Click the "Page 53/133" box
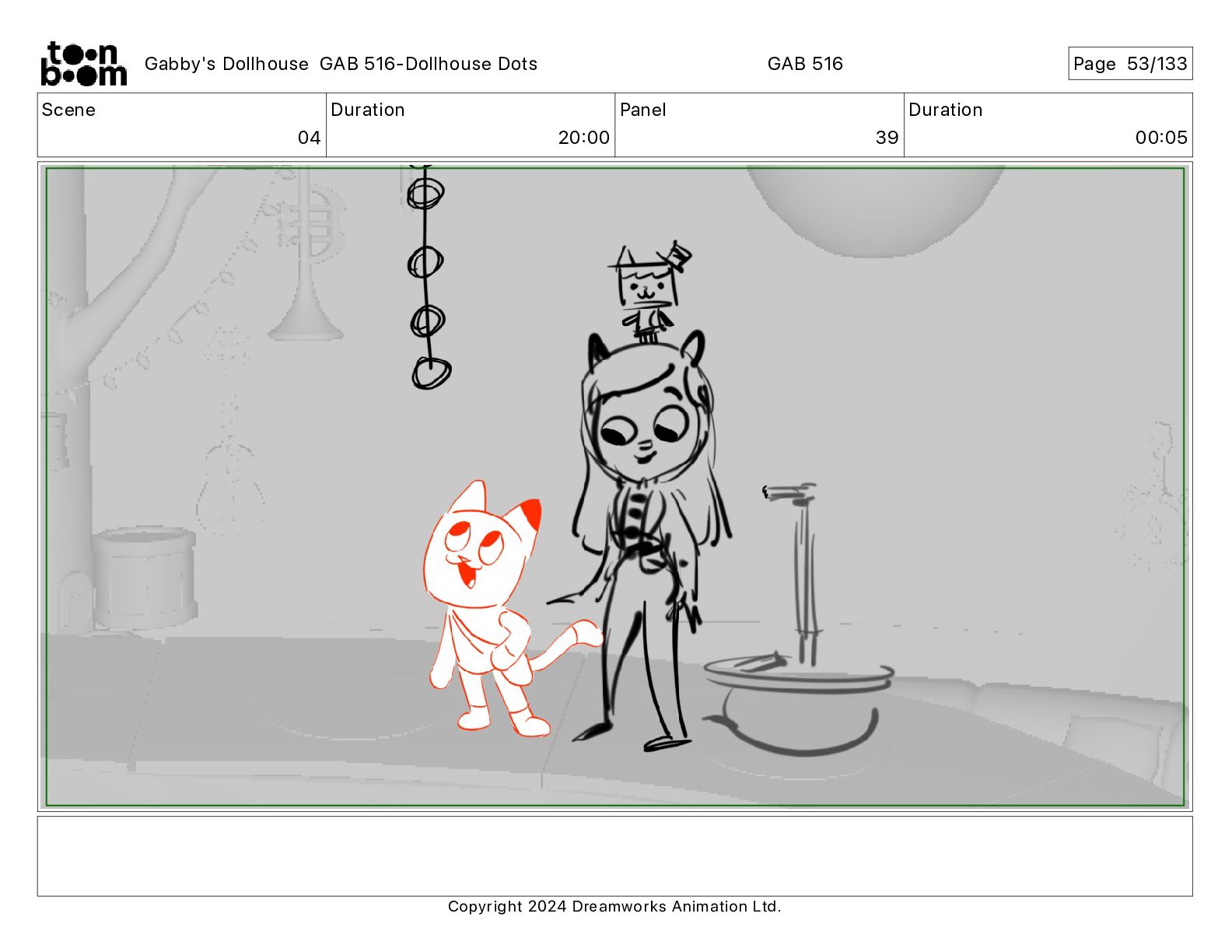This screenshot has width=1232, height=952. point(1130,64)
